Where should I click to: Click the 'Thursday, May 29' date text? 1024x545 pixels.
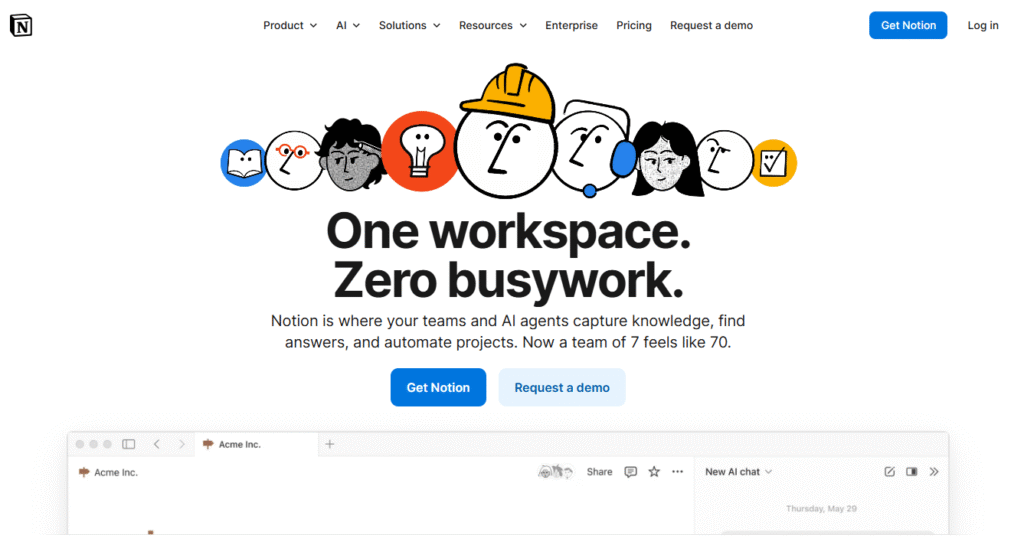(x=821, y=508)
